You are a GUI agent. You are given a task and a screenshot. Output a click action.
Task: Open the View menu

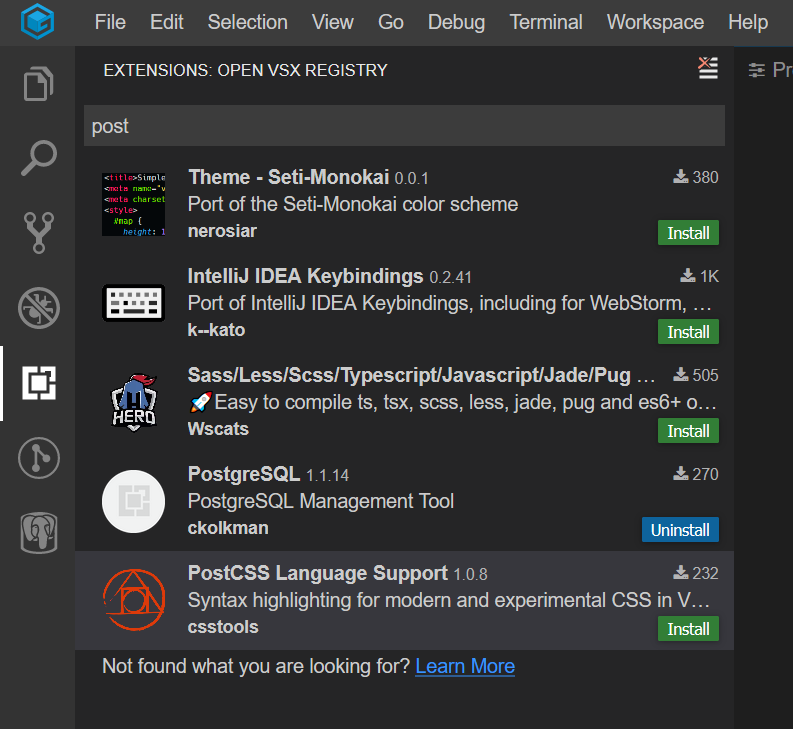332,22
